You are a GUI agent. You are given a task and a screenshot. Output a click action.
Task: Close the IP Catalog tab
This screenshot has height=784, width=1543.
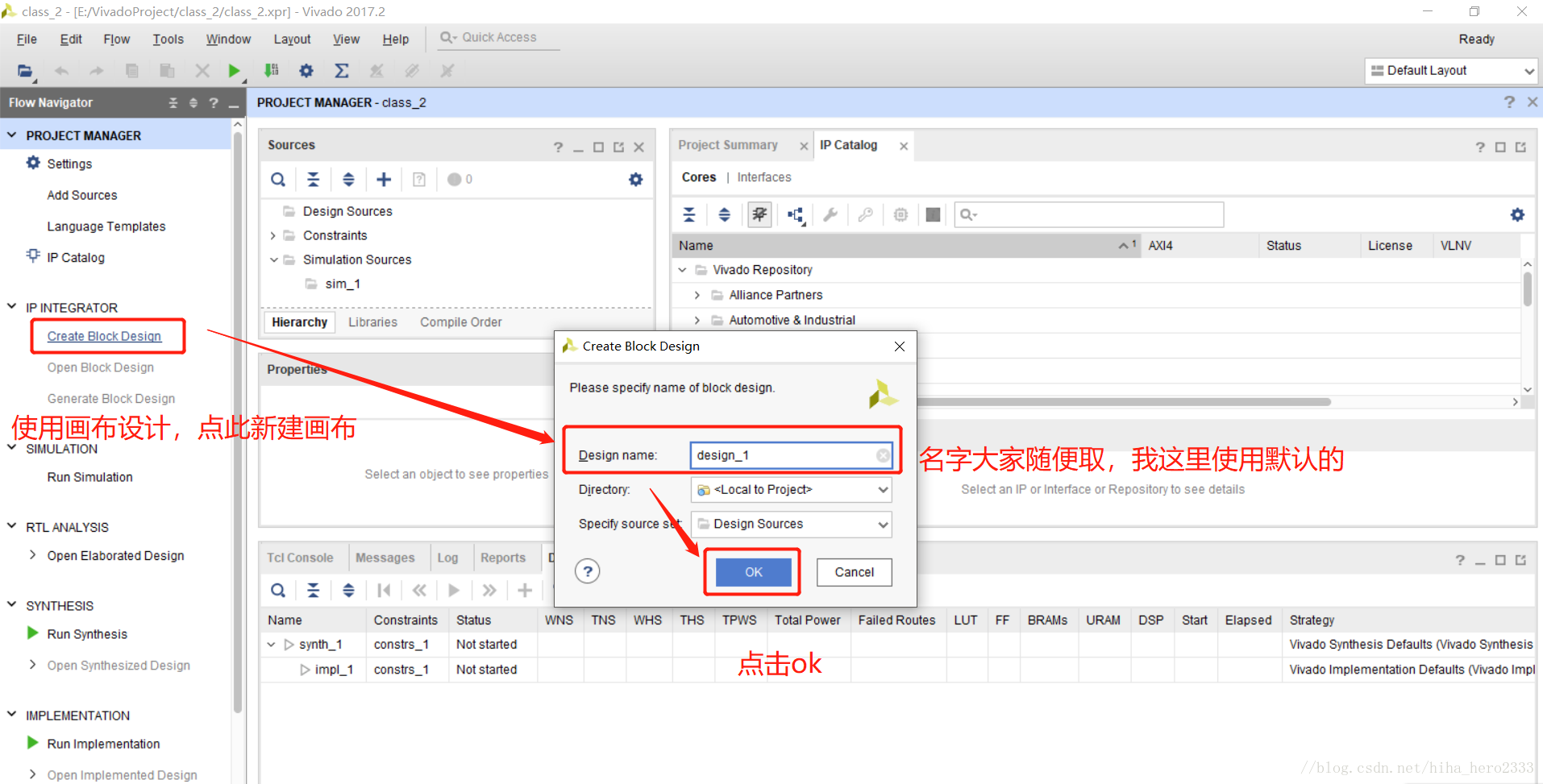click(x=904, y=146)
